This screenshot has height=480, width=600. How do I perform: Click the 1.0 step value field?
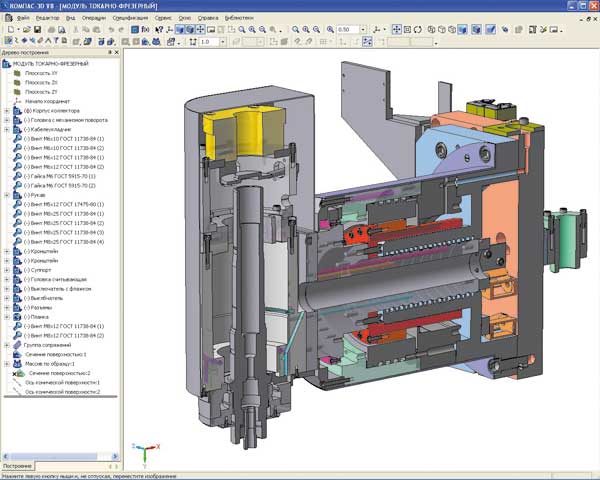coord(209,42)
